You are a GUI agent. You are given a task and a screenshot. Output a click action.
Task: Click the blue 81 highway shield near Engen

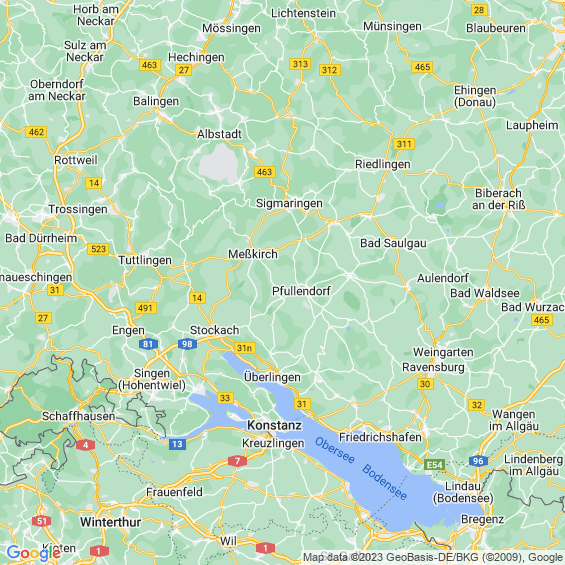click(148, 344)
